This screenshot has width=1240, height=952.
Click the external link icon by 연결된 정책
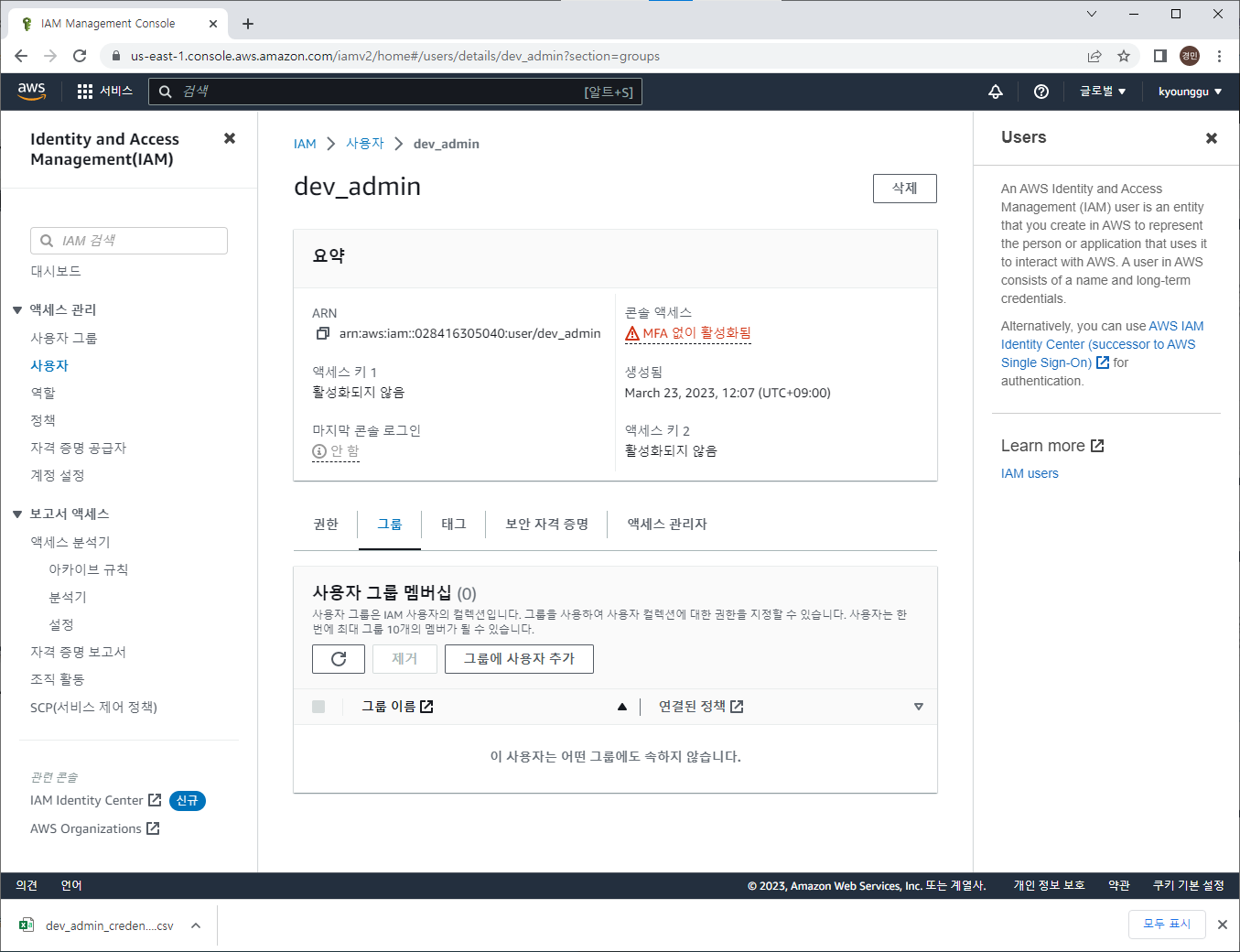(737, 707)
